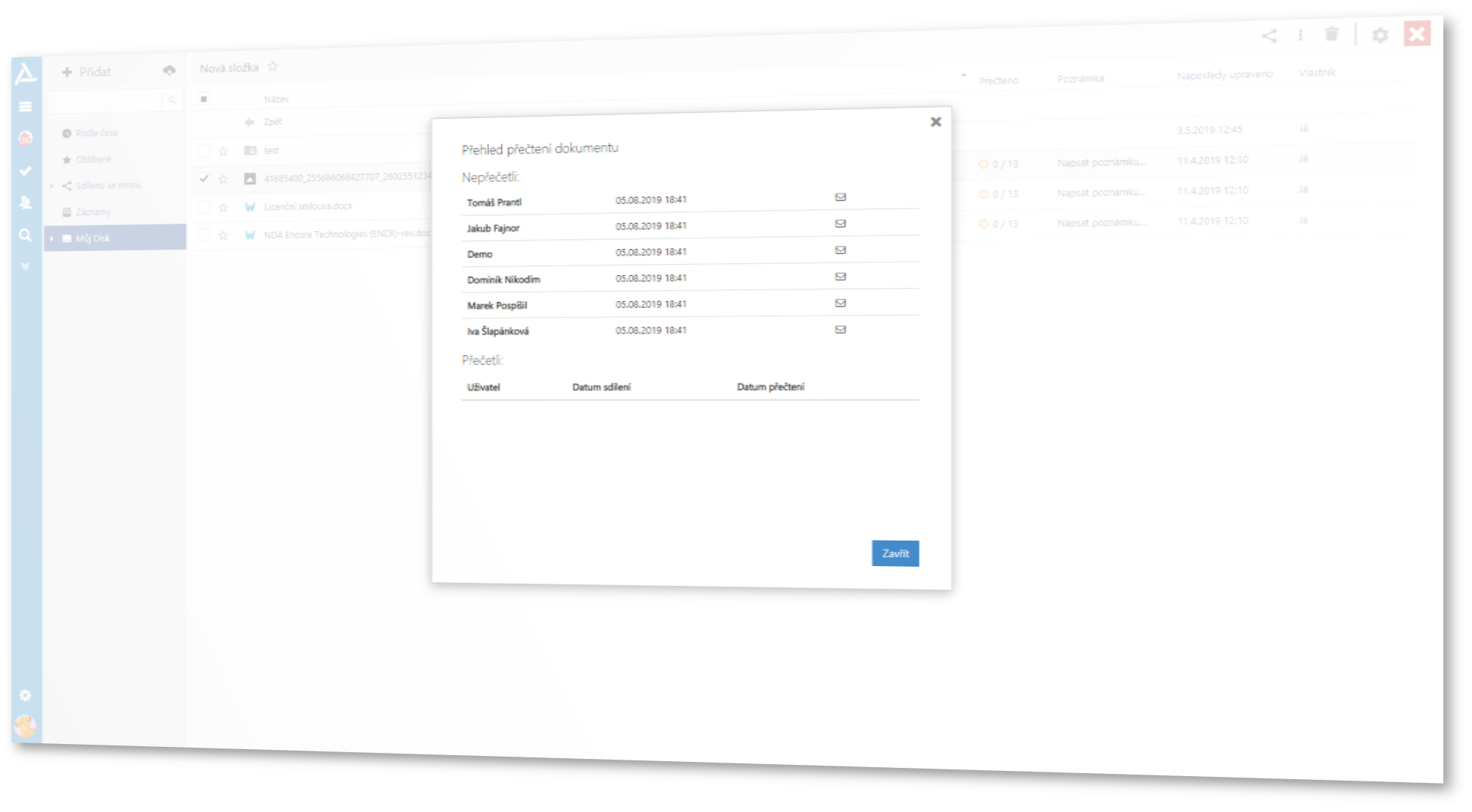This screenshot has width=1472, height=812.
Task: Open Podle času view
Action: (x=96, y=133)
